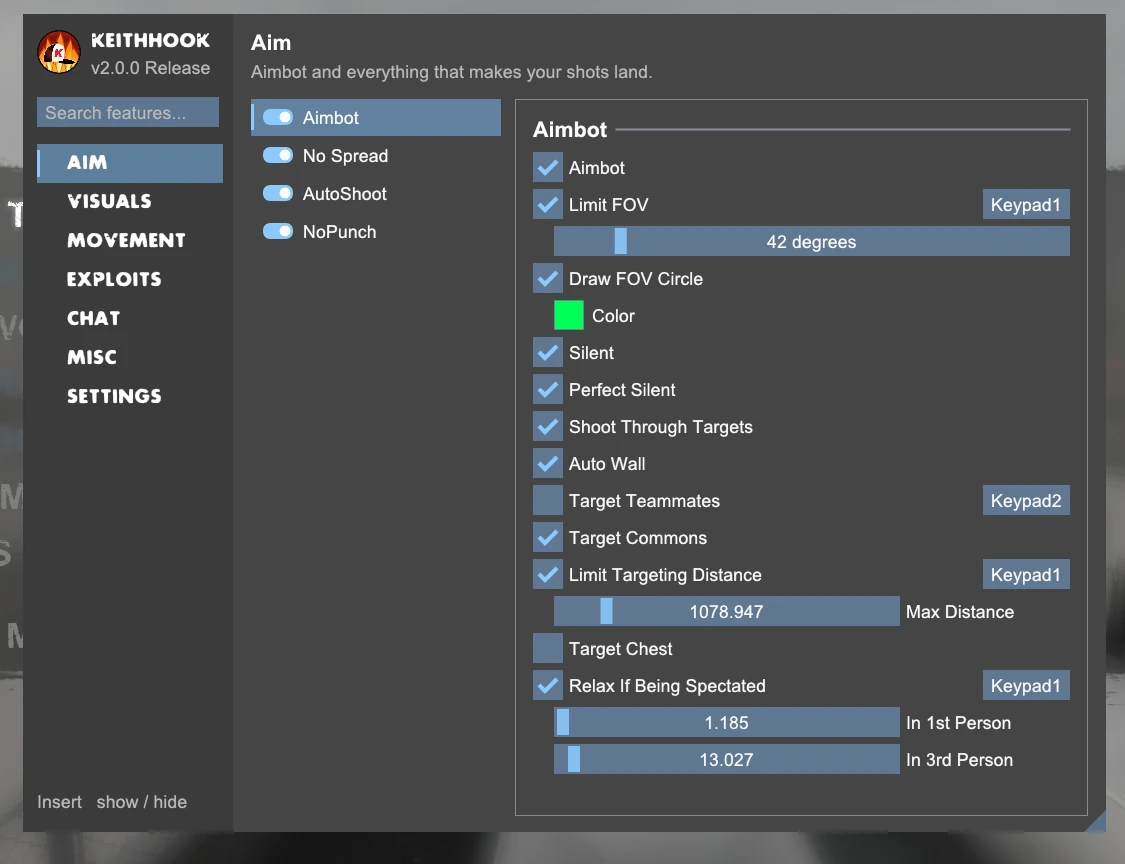Screen dimensions: 1125x864
Task: Click the v2.0.0 Release version text
Action: click(x=151, y=68)
